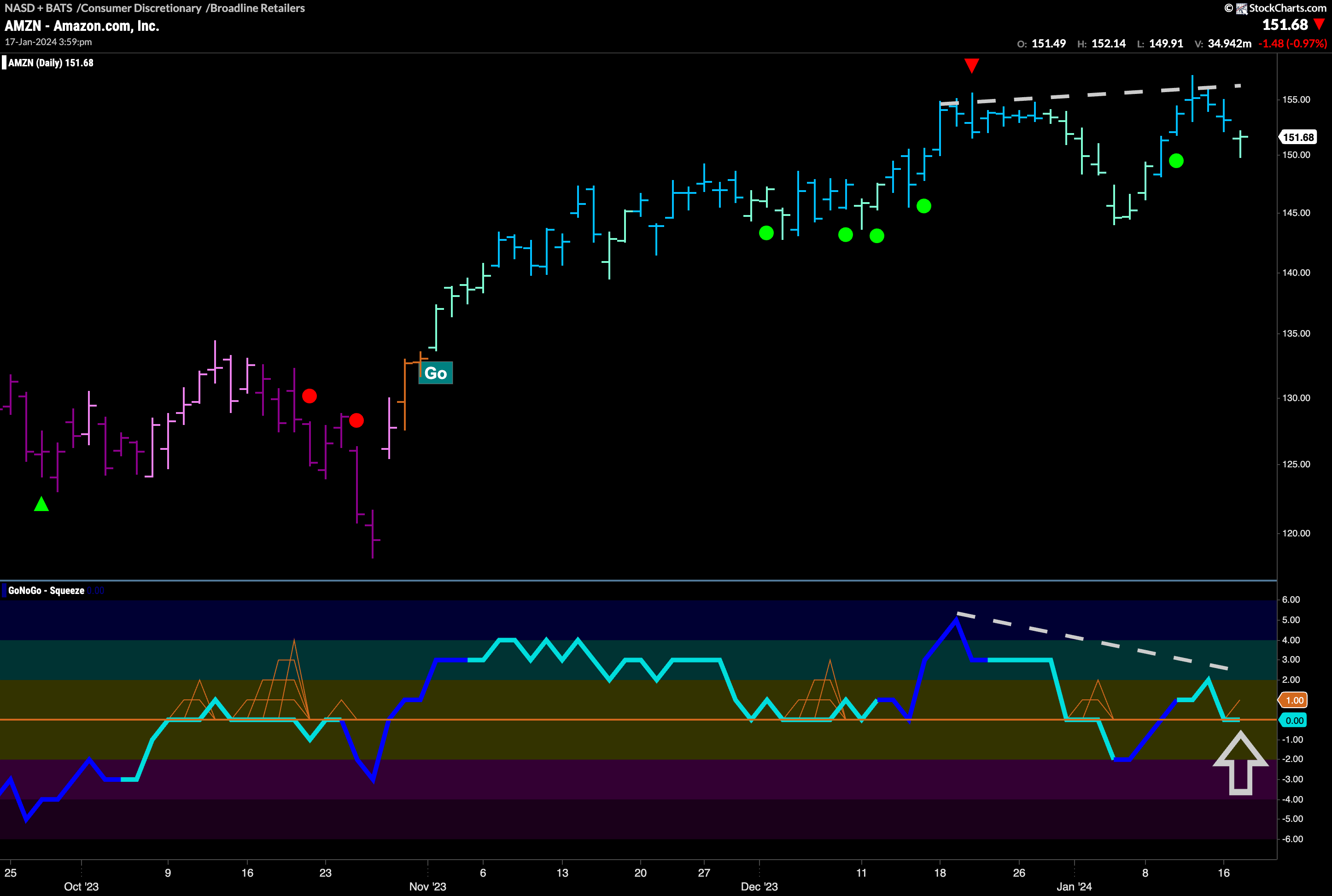Click the 135.00 price axis label

pyautogui.click(x=1296, y=334)
